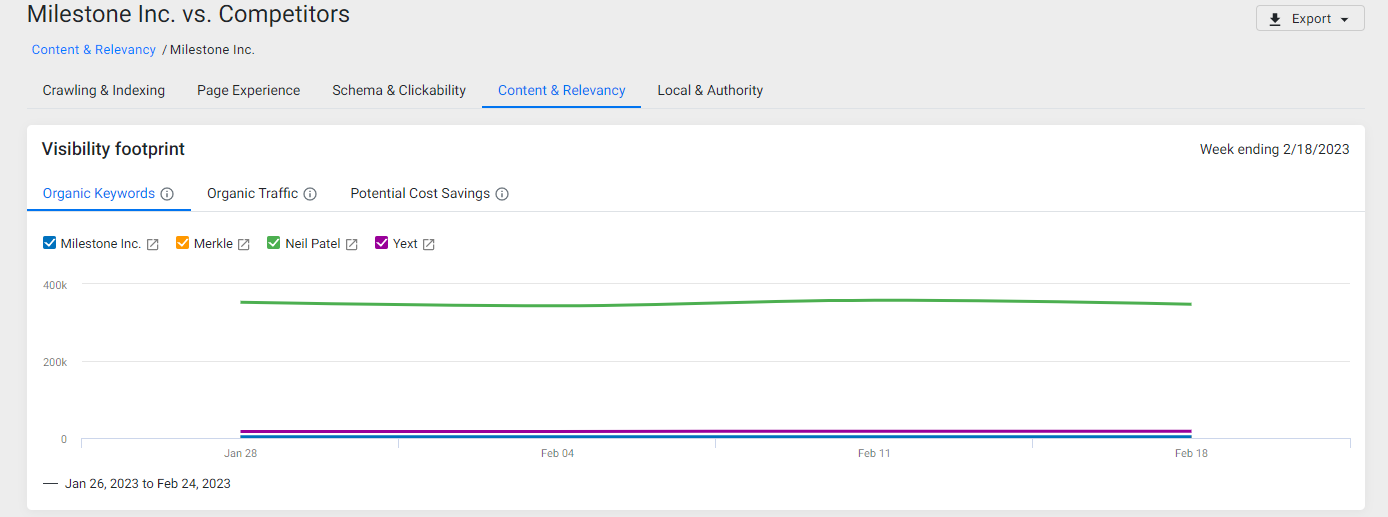Click the blue Milestone Inc. chart line
Image resolution: width=1388 pixels, height=517 pixels.
(716, 436)
